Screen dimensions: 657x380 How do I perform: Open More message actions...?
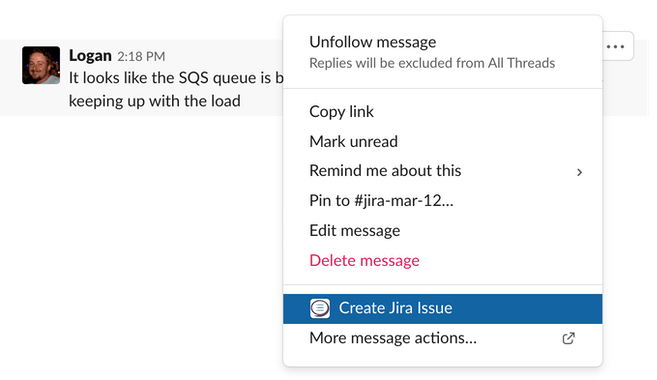tap(442, 338)
